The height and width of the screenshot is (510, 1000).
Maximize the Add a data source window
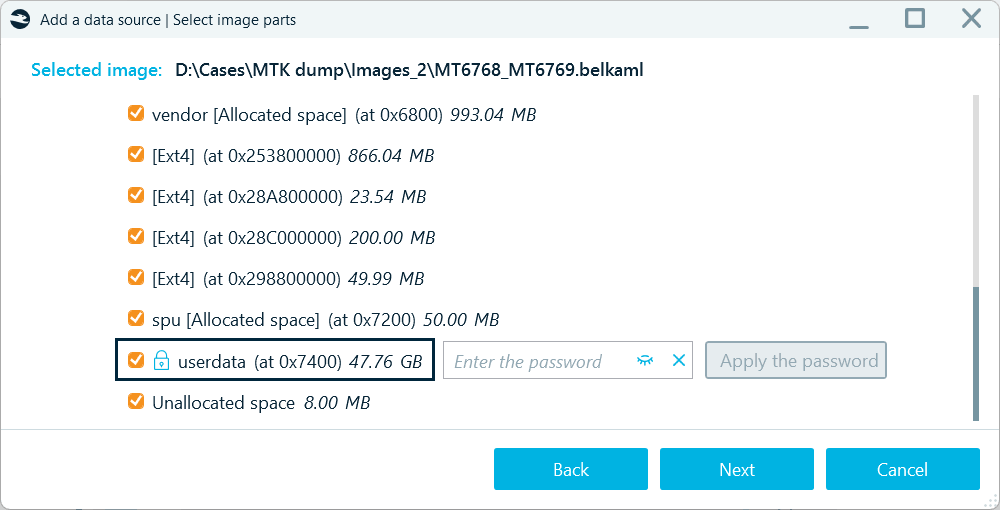coord(915,18)
